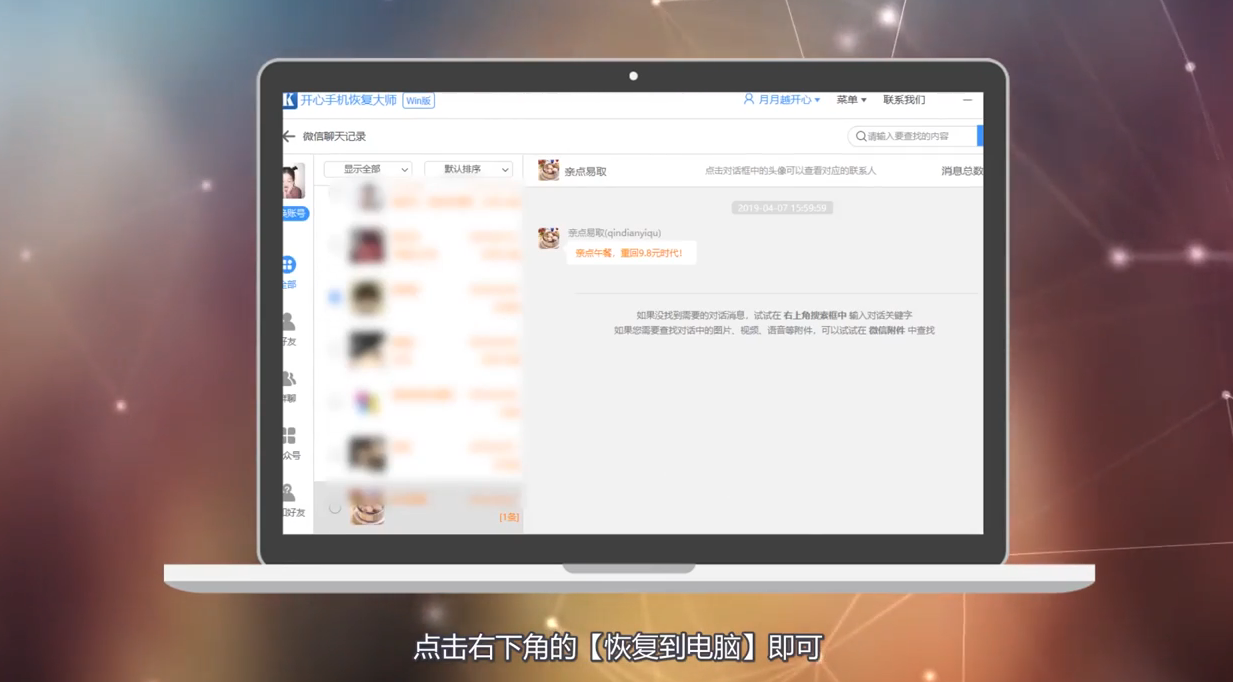Expand the 默认排序 sort dropdown
1233x682 pixels.
(469, 170)
